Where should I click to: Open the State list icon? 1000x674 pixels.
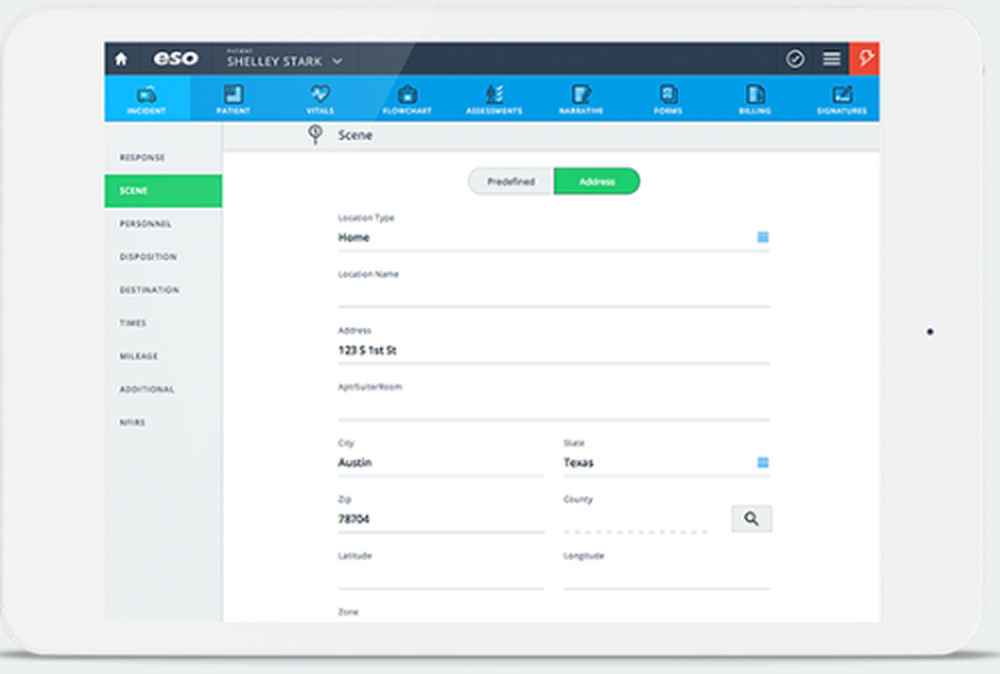pos(763,462)
